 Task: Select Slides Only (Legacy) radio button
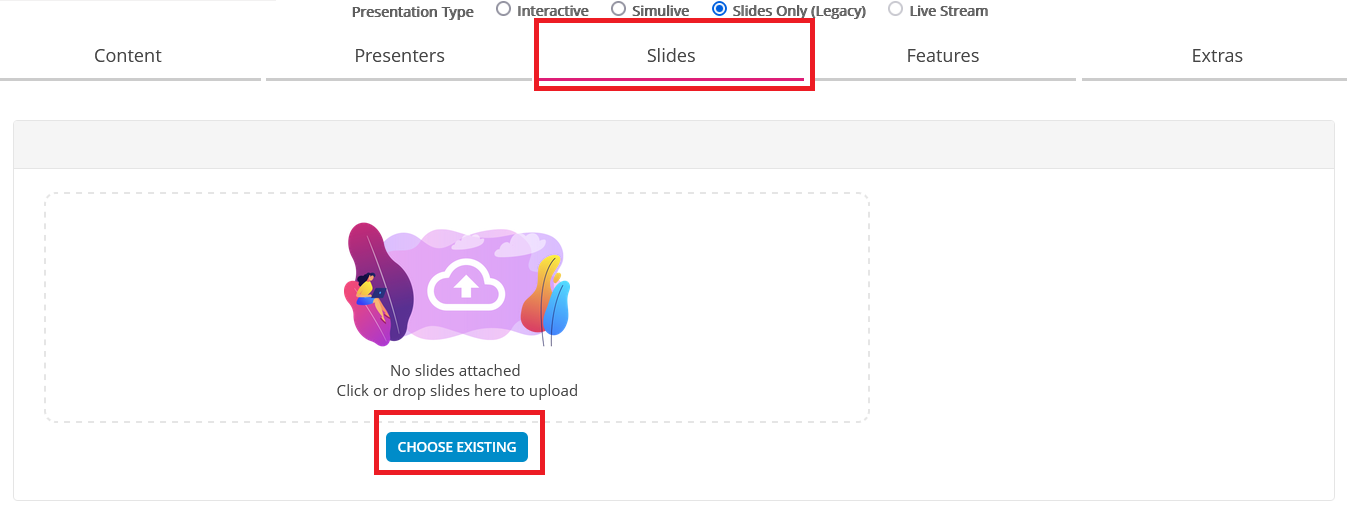coord(719,10)
